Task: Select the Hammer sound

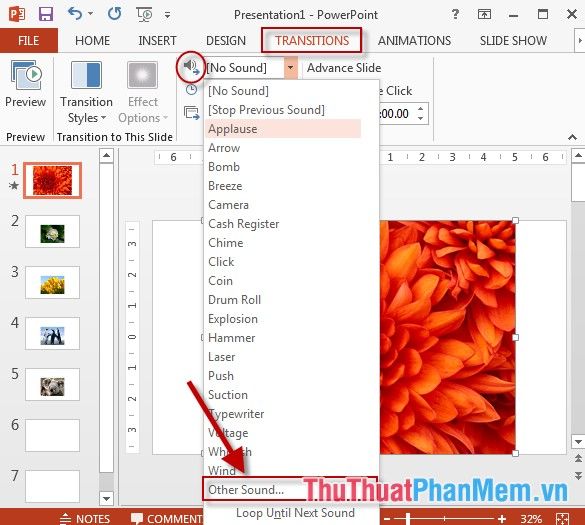Action: click(x=283, y=338)
